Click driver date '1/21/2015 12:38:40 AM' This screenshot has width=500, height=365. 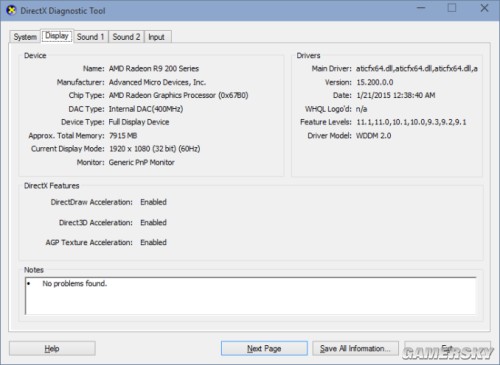pyautogui.click(x=396, y=95)
